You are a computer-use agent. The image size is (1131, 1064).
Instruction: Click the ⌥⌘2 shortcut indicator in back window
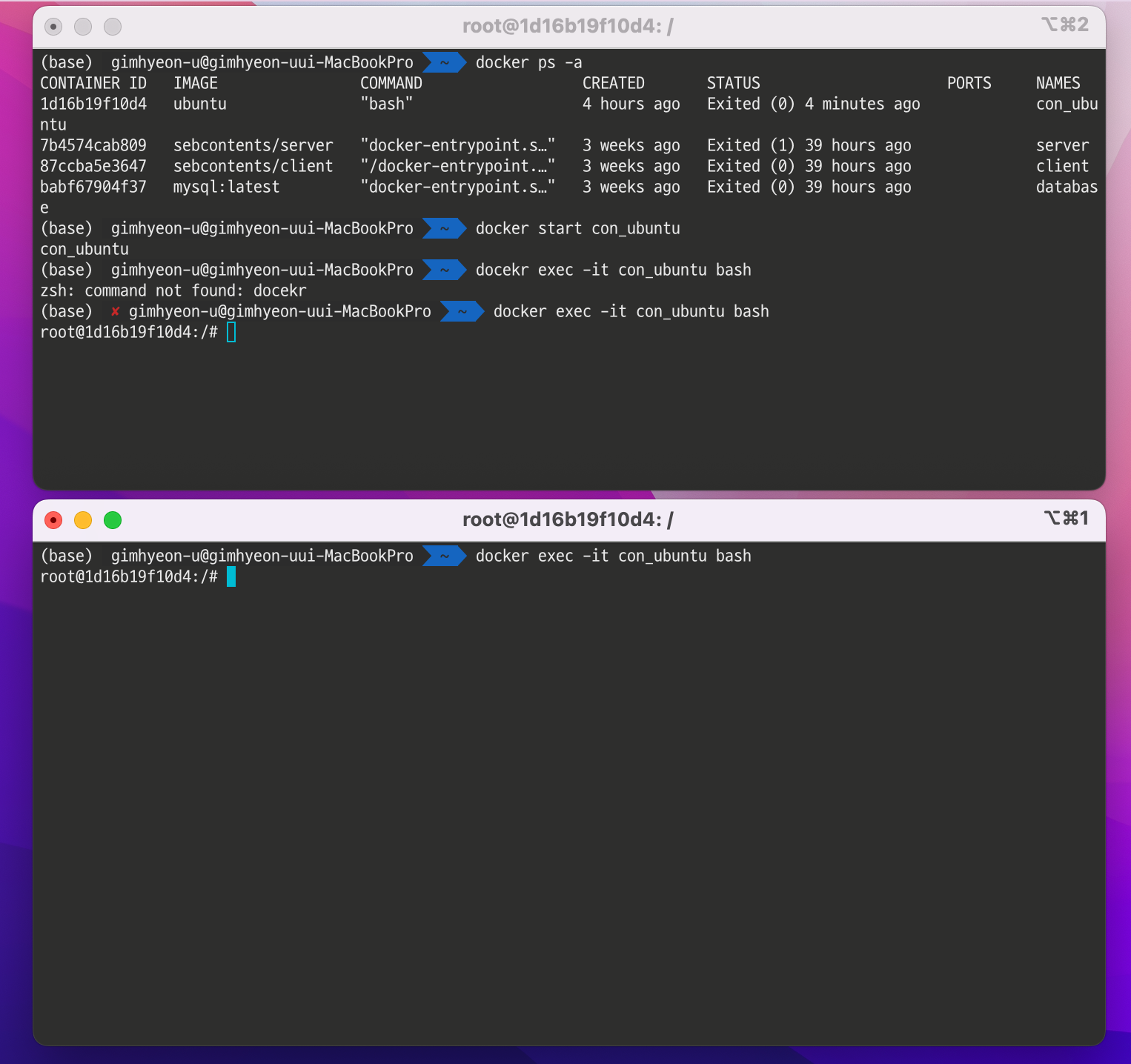pyautogui.click(x=1066, y=24)
